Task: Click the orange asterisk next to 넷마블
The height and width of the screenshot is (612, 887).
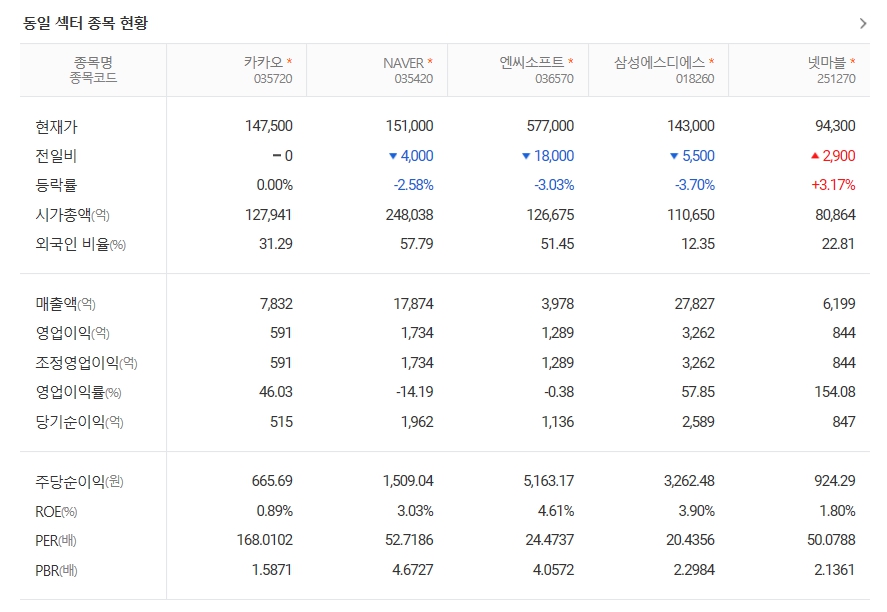Action: (x=852, y=61)
